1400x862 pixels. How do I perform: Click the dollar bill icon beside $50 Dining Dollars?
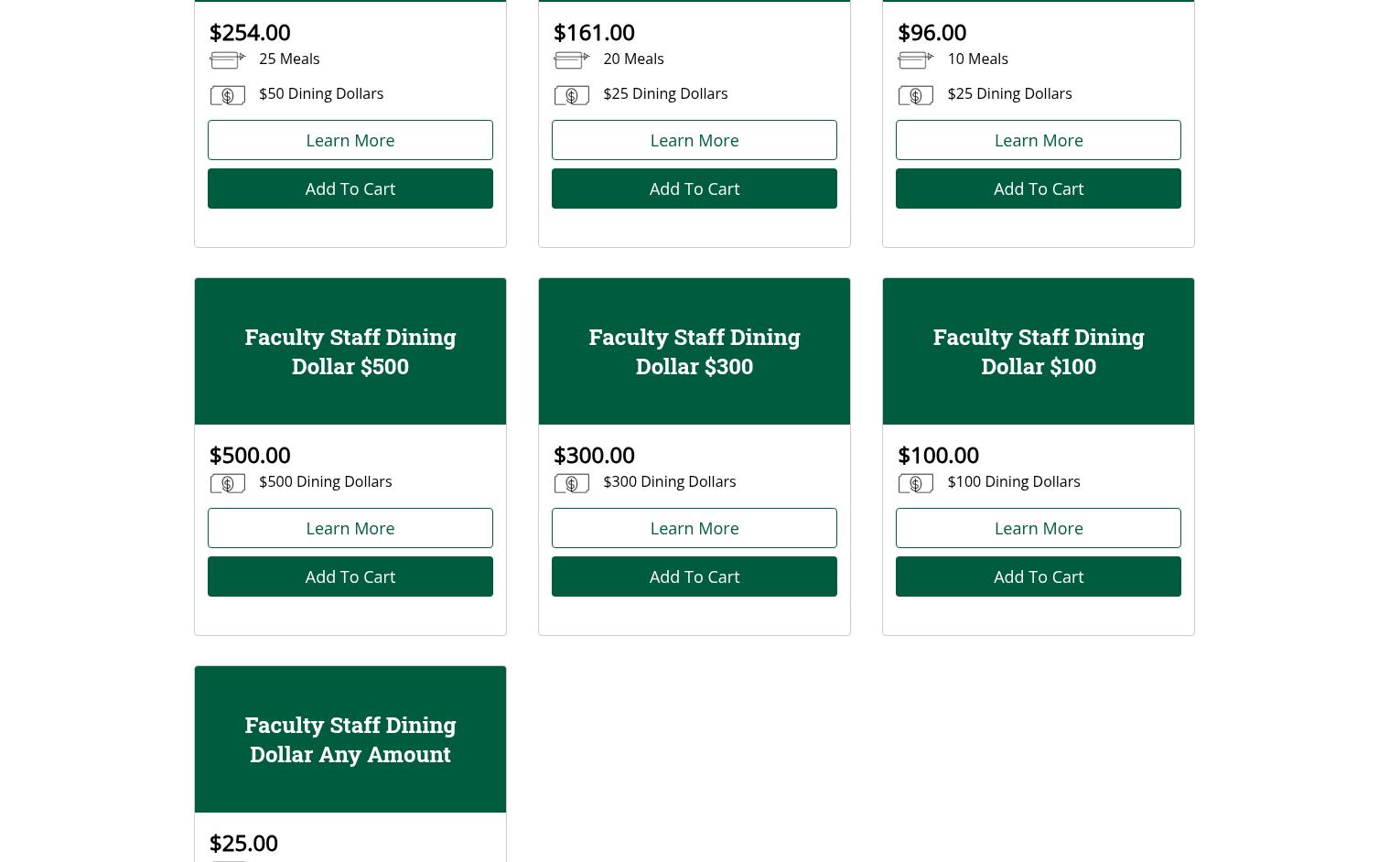(227, 95)
